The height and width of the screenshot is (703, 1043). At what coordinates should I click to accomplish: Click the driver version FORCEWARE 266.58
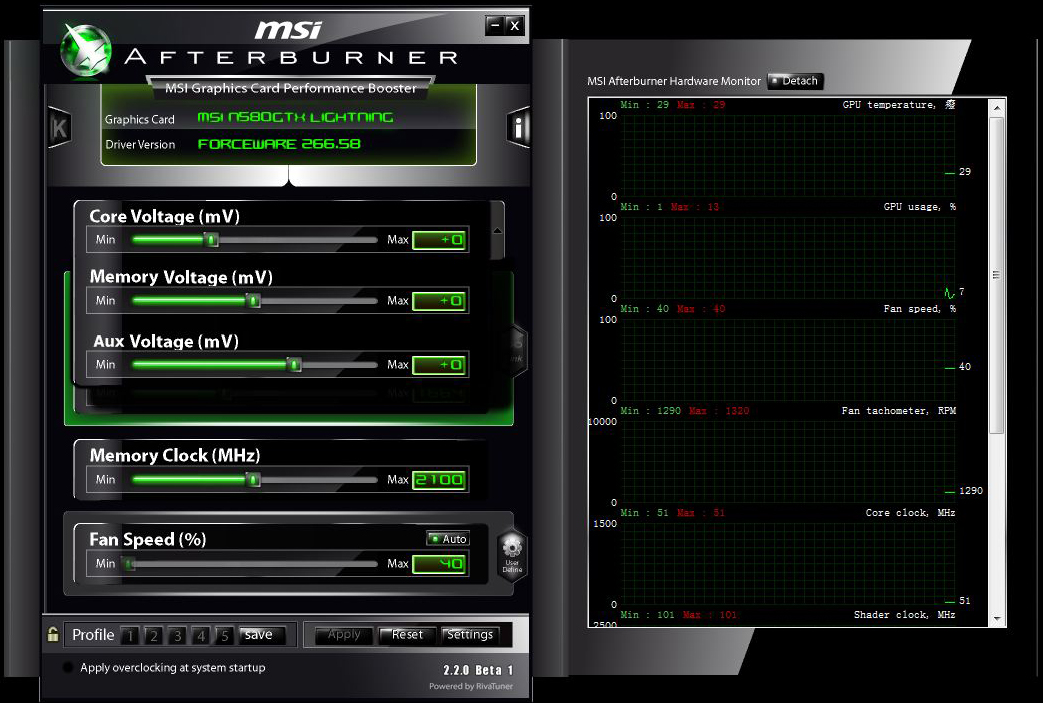(x=279, y=144)
